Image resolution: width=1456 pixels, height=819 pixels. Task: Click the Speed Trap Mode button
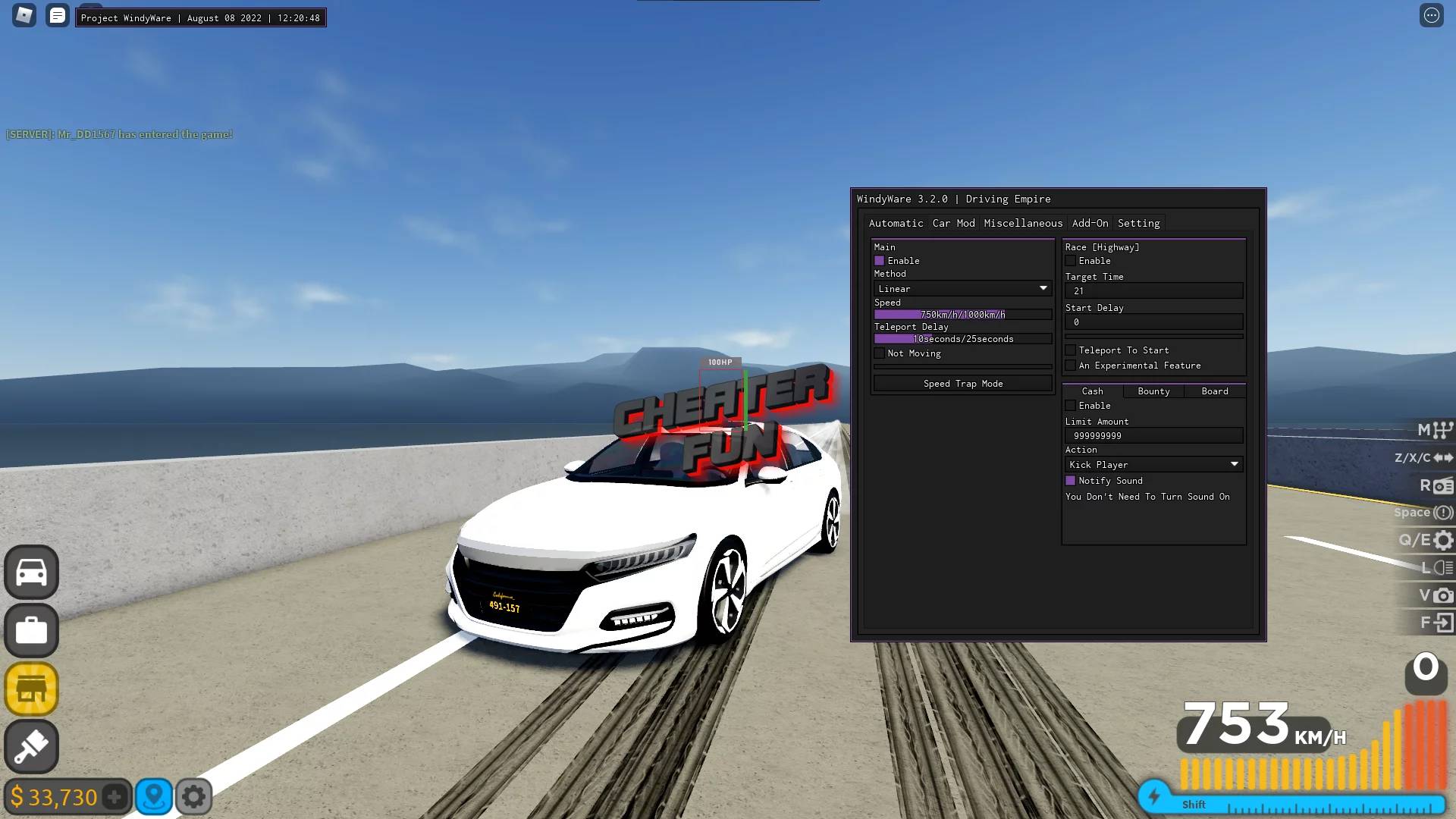pos(962,383)
